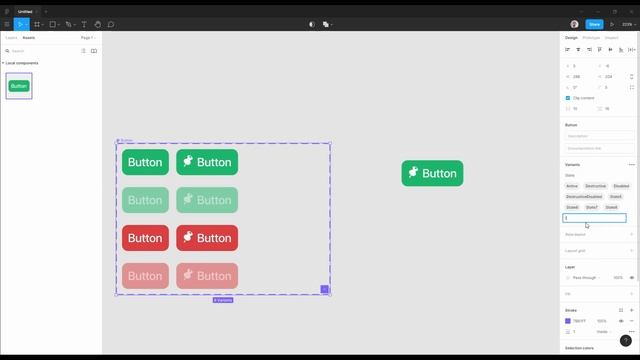This screenshot has height=360, width=640.
Task: Click Align horizontal centers icon
Action: click(578, 49)
